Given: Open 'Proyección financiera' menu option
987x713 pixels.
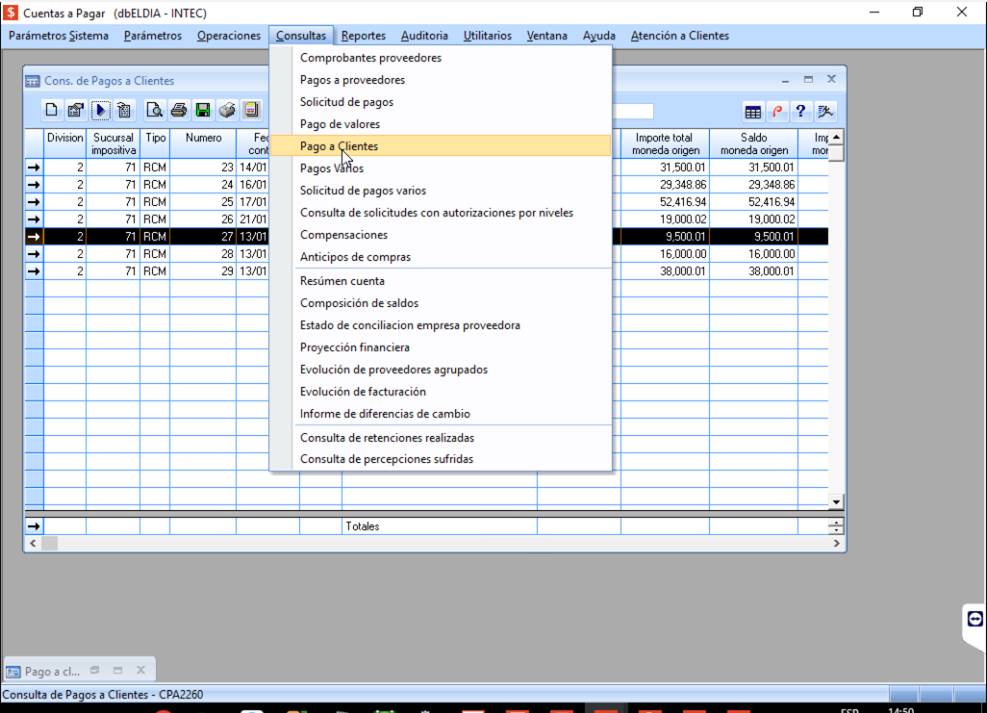Looking at the screenshot, I should tap(354, 348).
